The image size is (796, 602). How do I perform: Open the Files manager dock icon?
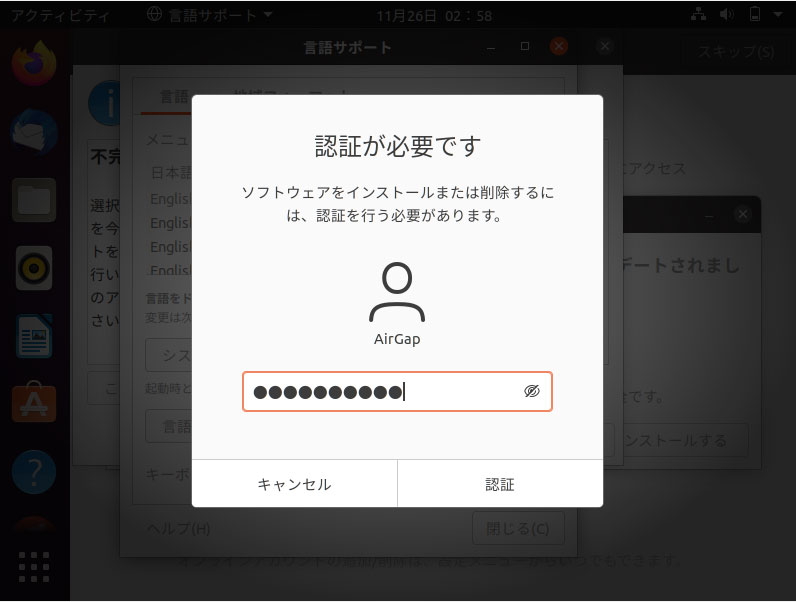(x=34, y=200)
